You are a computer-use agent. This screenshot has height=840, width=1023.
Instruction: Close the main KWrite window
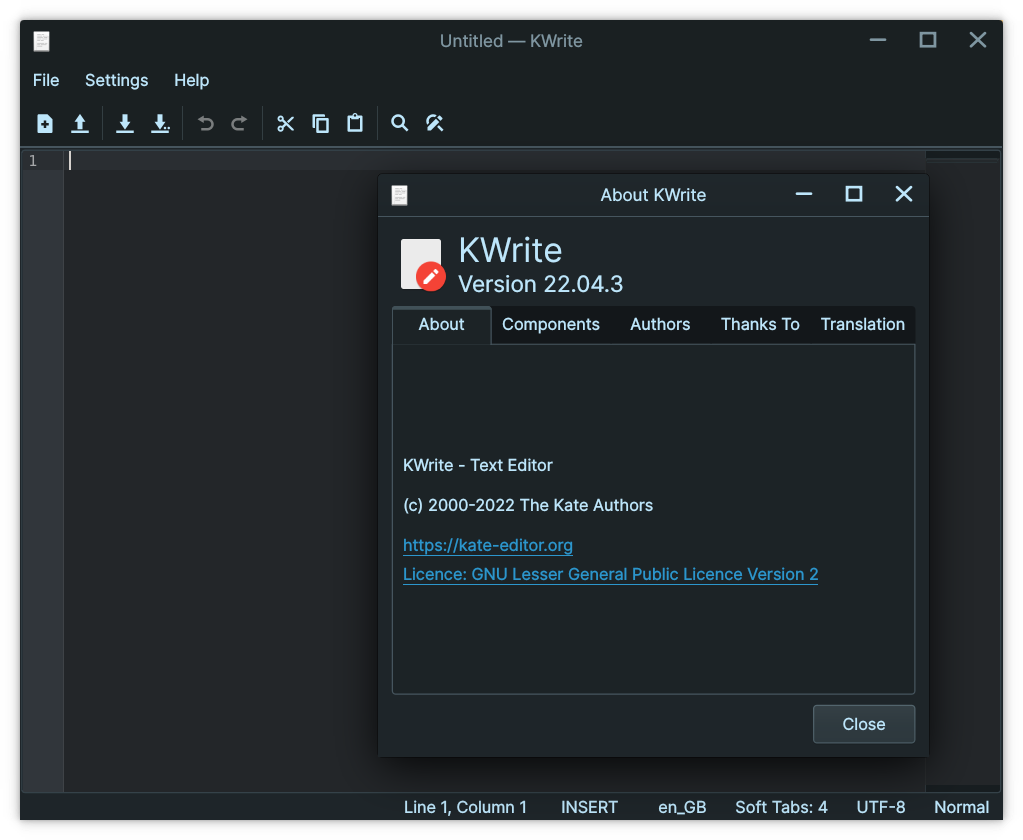[x=977, y=40]
